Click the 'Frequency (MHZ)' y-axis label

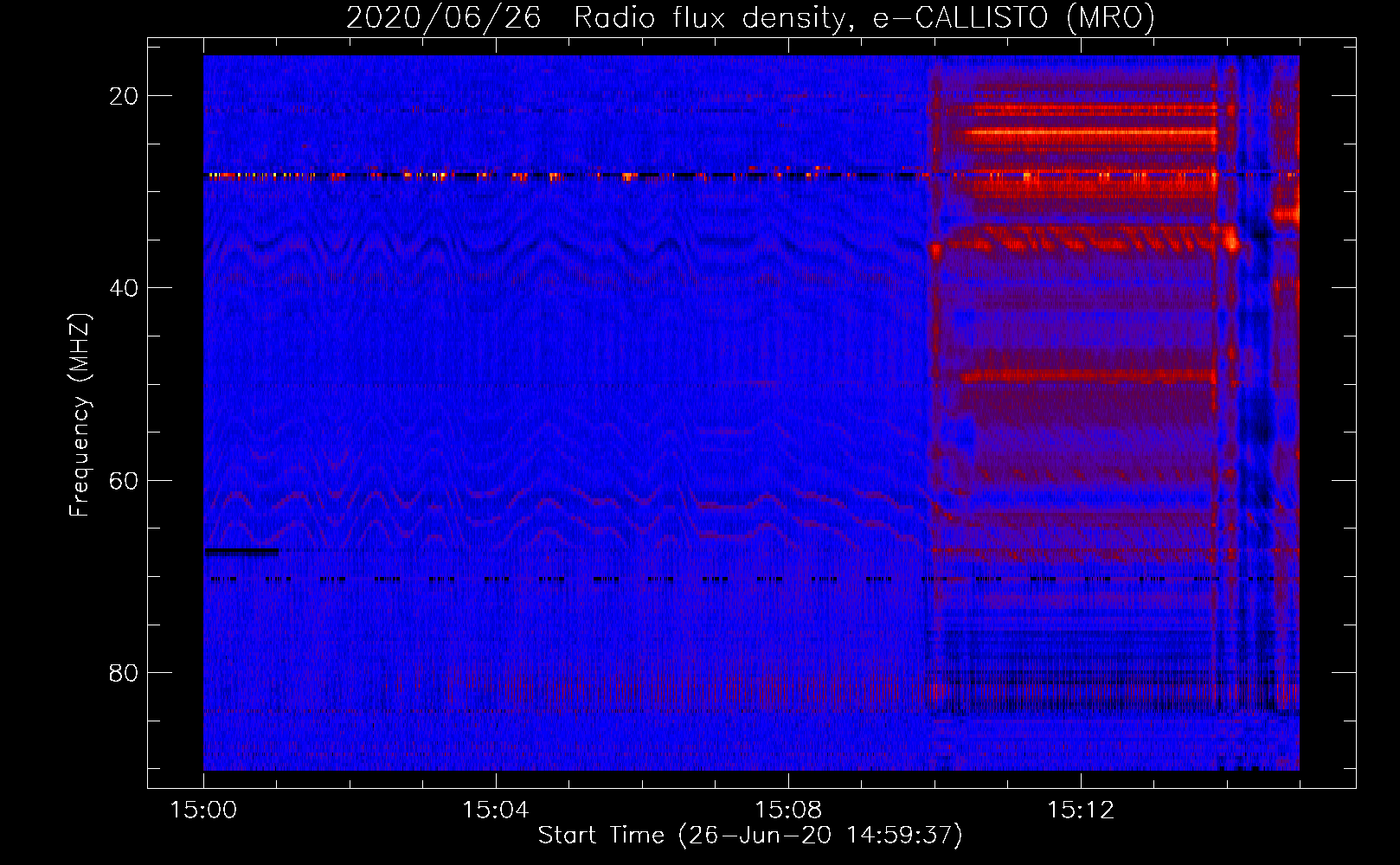80,414
